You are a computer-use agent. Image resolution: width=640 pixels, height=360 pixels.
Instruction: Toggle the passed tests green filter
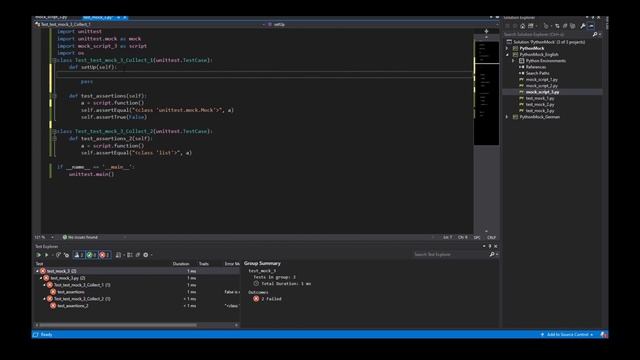tap(91, 255)
